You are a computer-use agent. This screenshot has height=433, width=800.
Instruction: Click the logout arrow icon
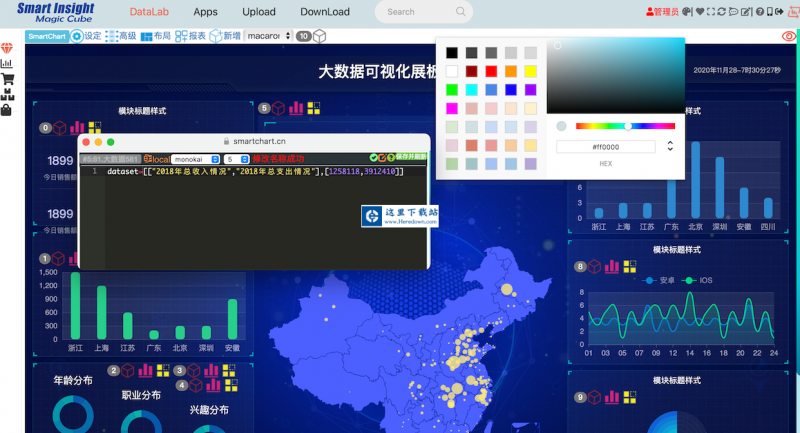pos(779,12)
